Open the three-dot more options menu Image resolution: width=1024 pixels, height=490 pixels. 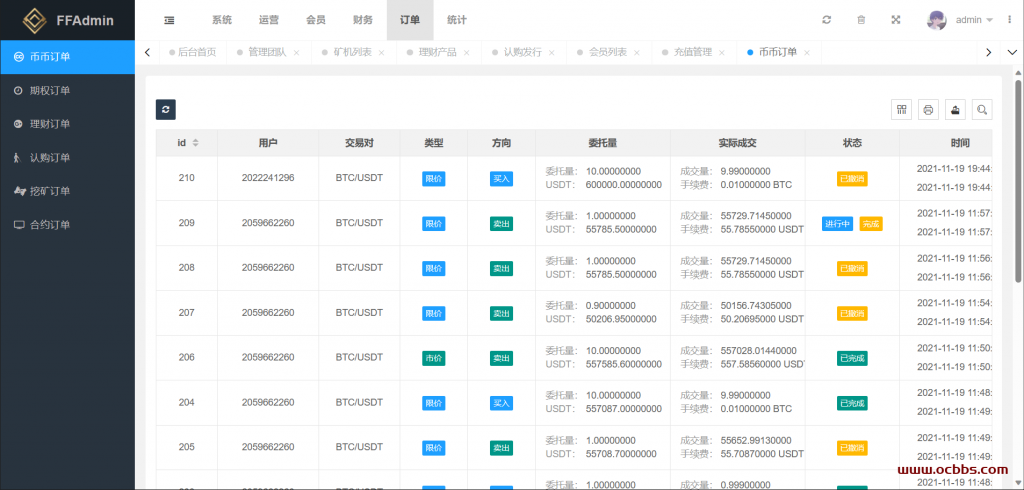click(1010, 20)
